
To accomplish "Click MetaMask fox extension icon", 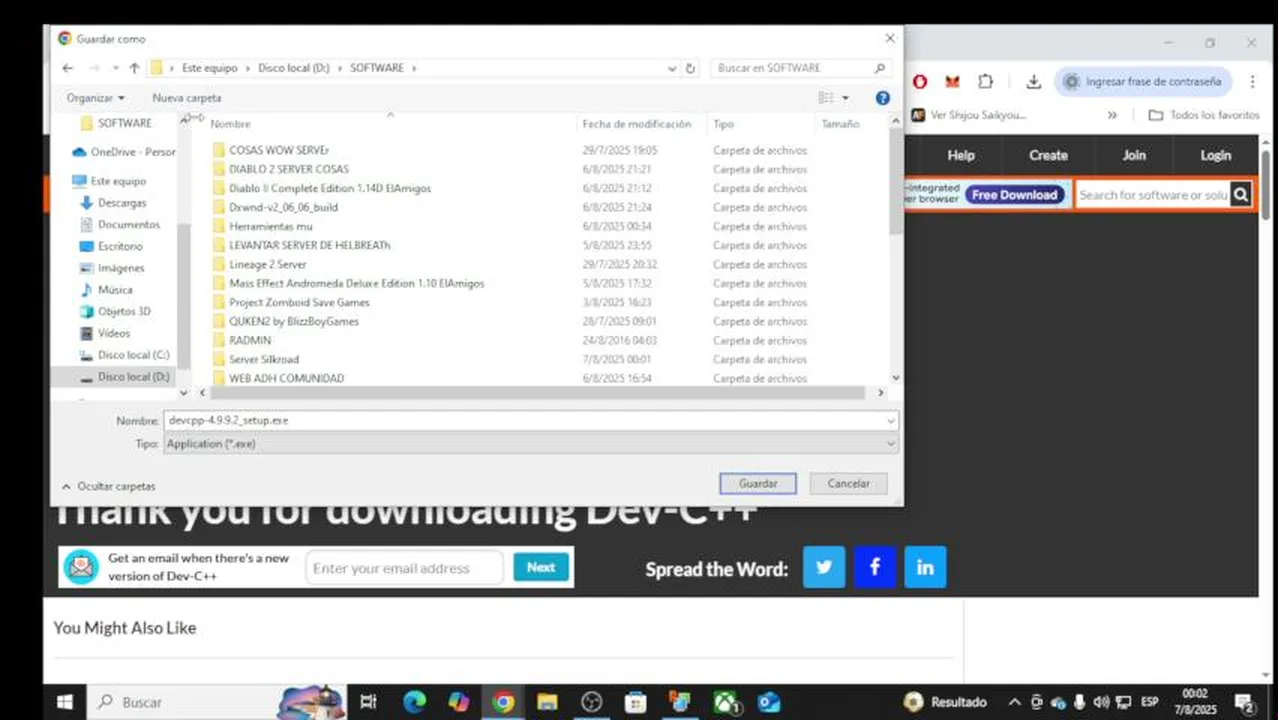I will tap(953, 82).
